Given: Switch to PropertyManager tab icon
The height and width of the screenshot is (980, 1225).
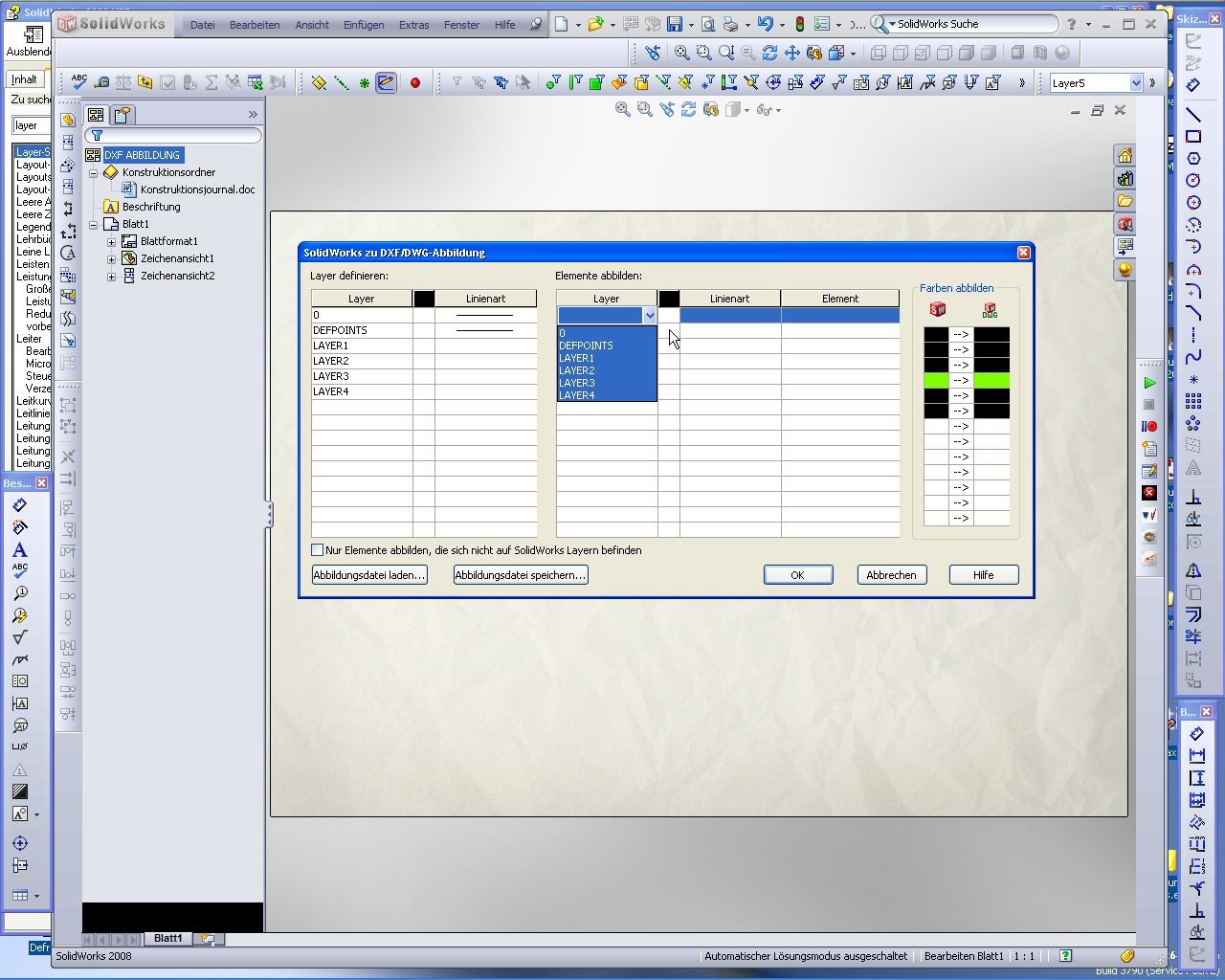Looking at the screenshot, I should click(122, 115).
